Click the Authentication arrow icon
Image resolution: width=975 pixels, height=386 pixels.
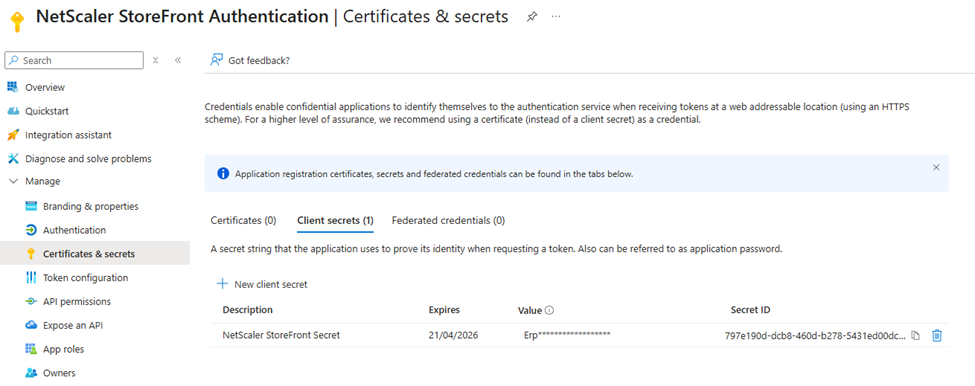point(31,230)
